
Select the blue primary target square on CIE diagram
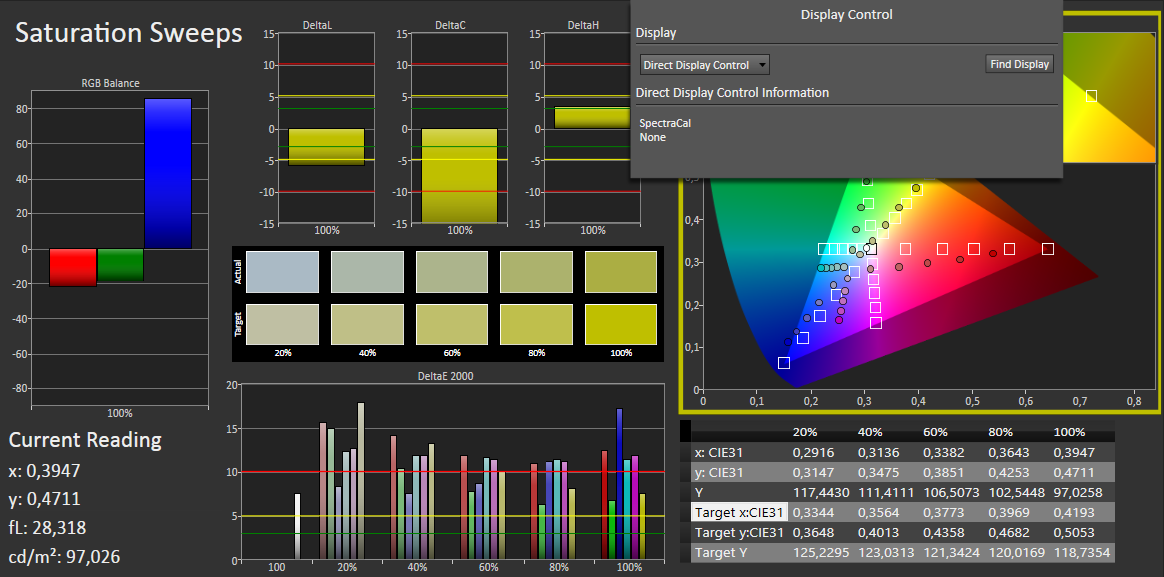784,363
